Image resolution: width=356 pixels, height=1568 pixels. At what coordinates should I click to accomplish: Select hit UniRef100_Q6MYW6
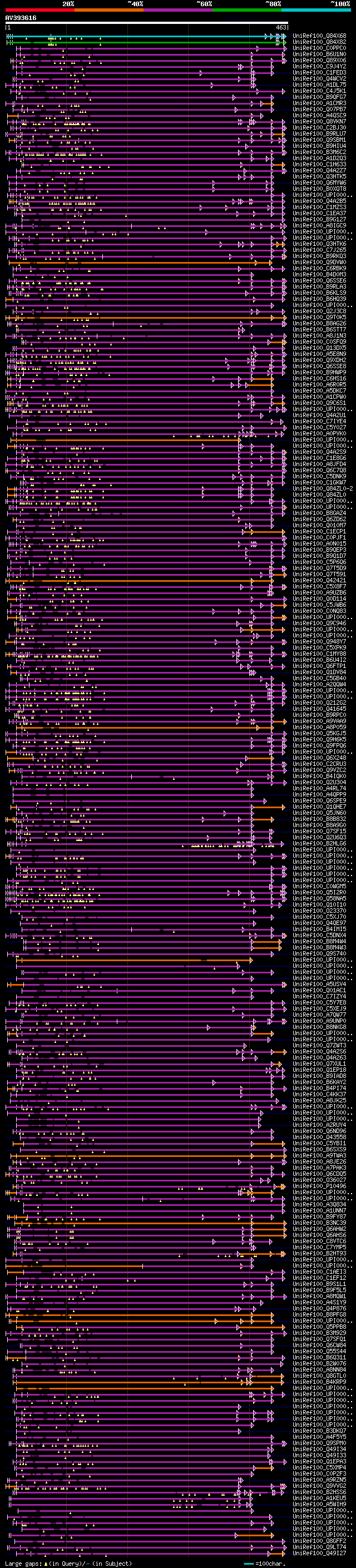tap(319, 182)
